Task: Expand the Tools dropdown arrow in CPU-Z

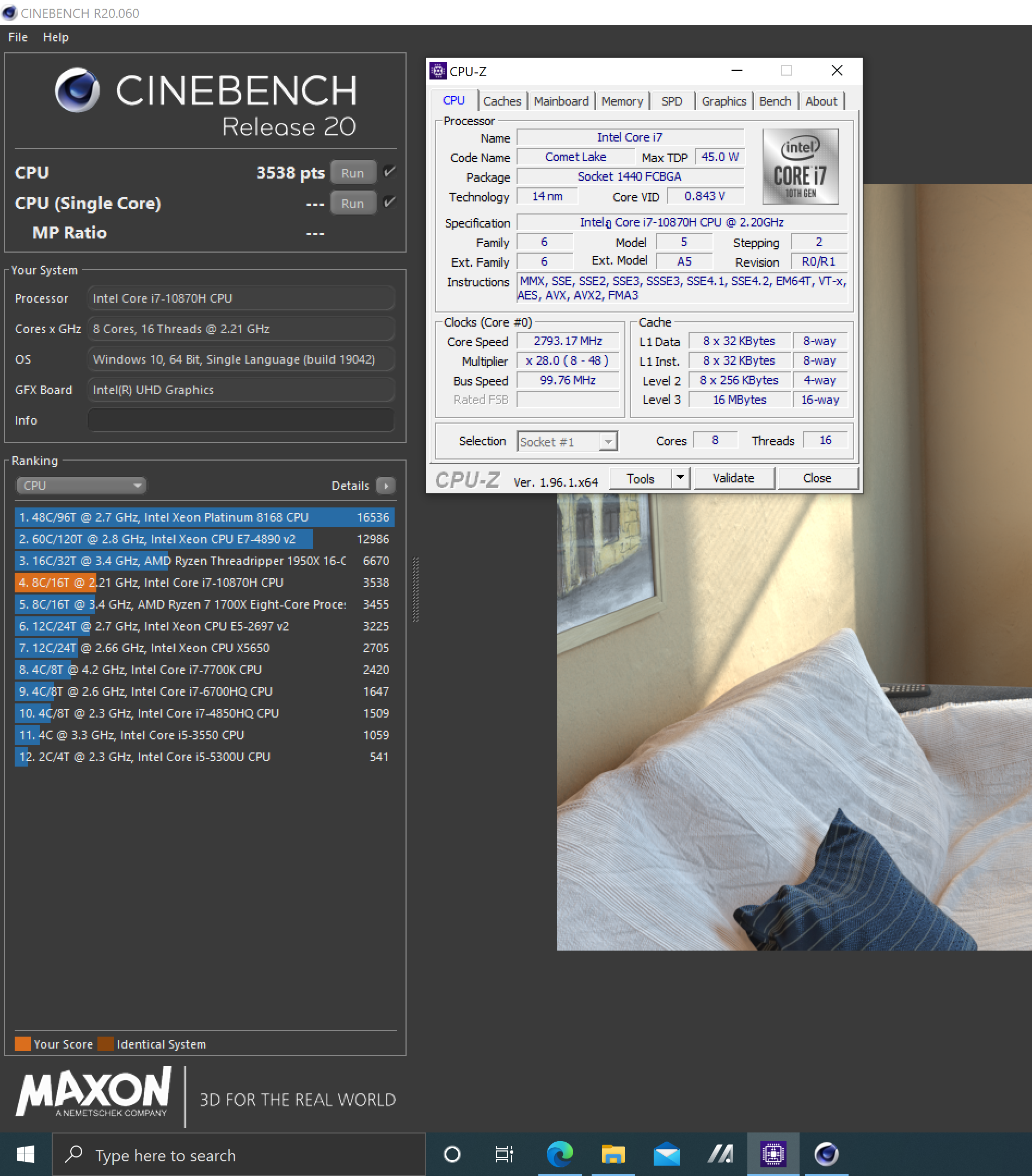Action: point(680,477)
